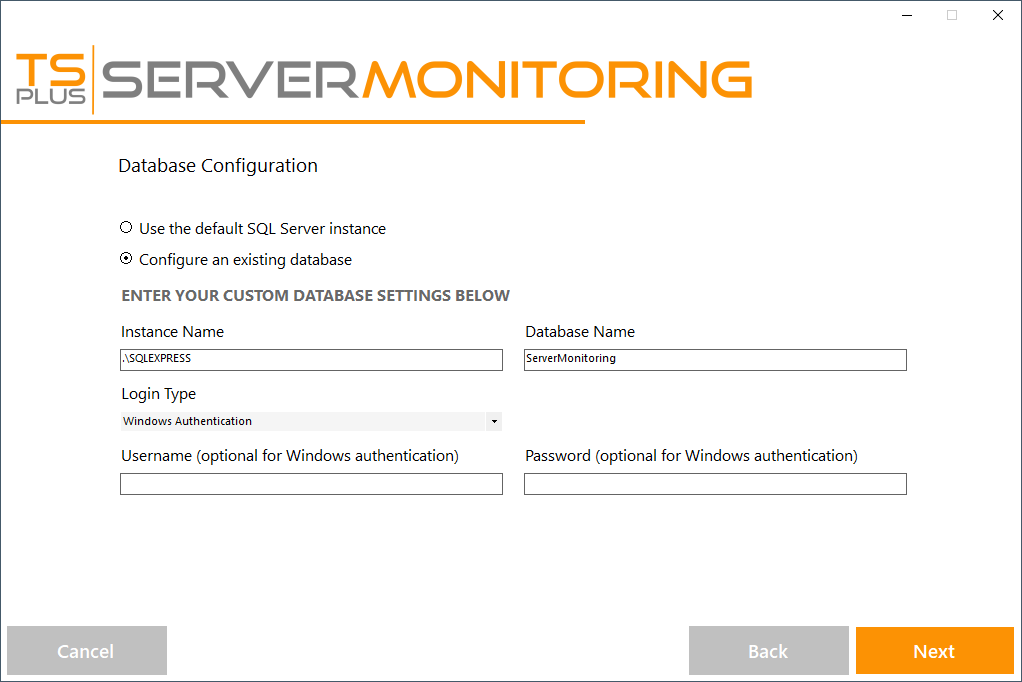The height and width of the screenshot is (682, 1022).
Task: Click the Database Name input box
Action: click(715, 359)
